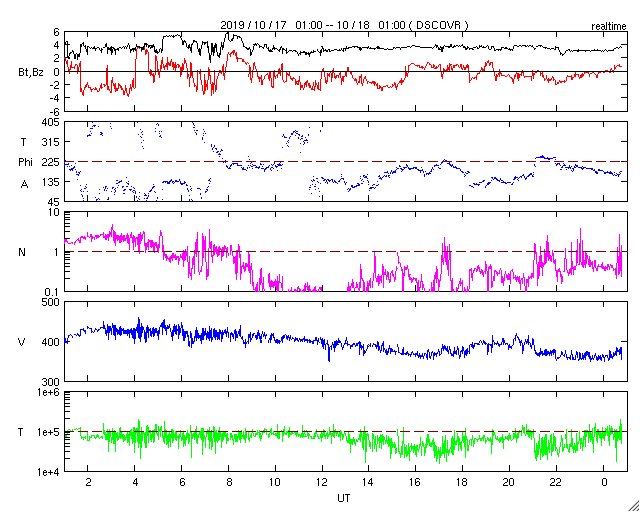Click the '1e+4' temperature tick
640x512 pixels.
[50, 472]
